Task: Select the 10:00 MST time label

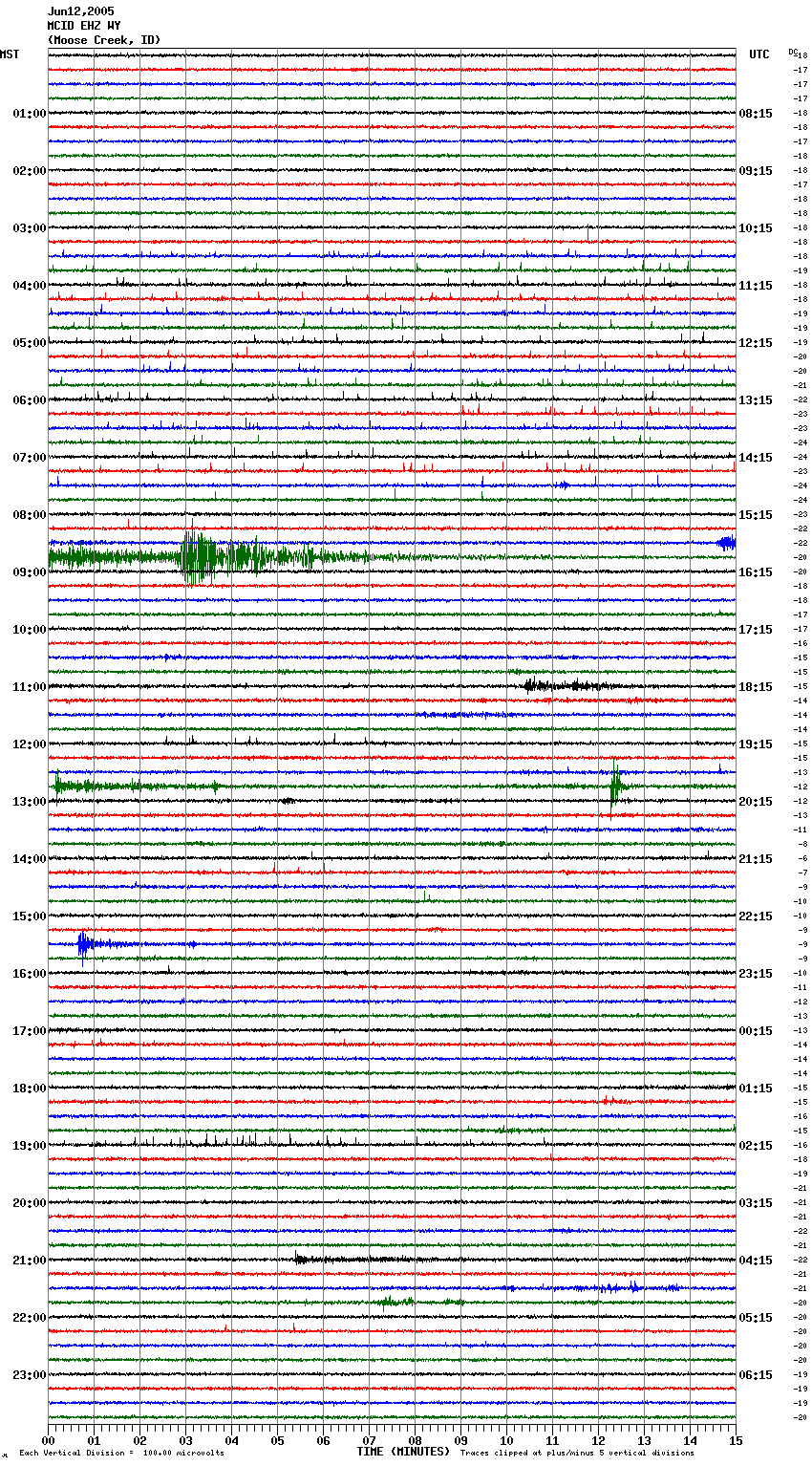Action: [29, 630]
